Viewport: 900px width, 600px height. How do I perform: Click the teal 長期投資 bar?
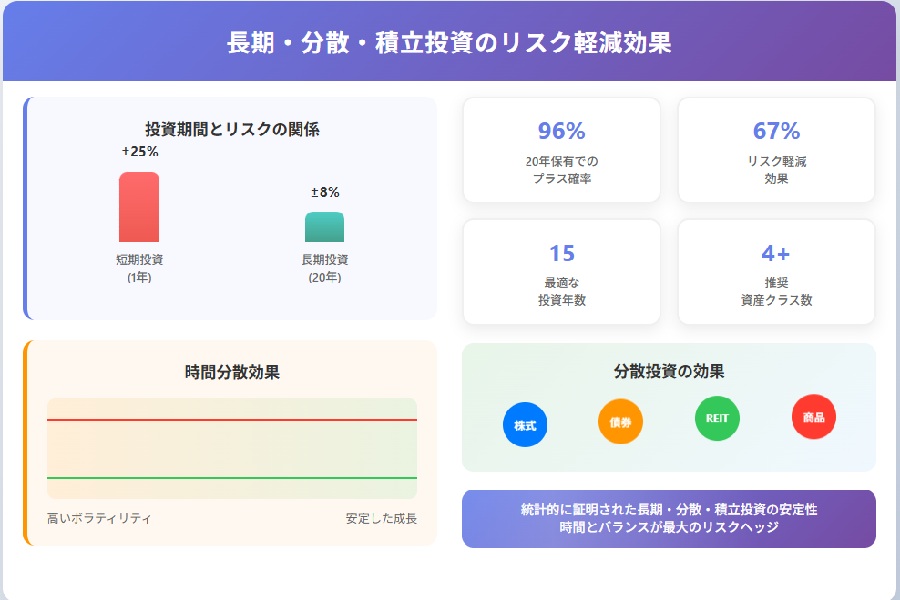[x=324, y=227]
